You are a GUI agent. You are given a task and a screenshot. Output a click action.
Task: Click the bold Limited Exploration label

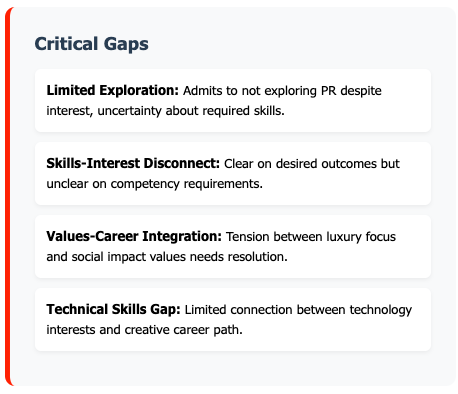(113, 90)
